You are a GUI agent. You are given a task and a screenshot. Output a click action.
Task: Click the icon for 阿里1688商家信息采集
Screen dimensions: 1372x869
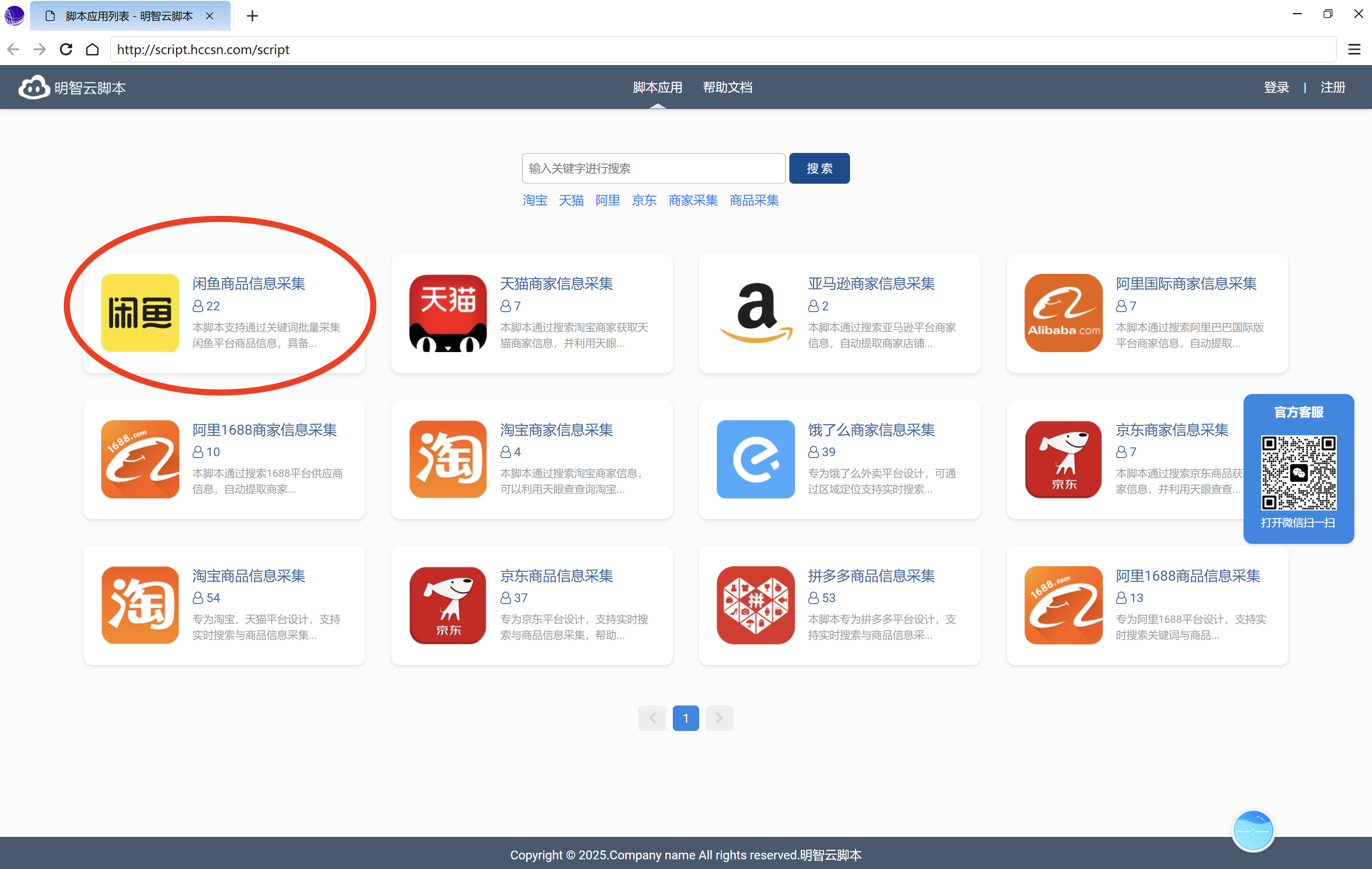pos(140,459)
